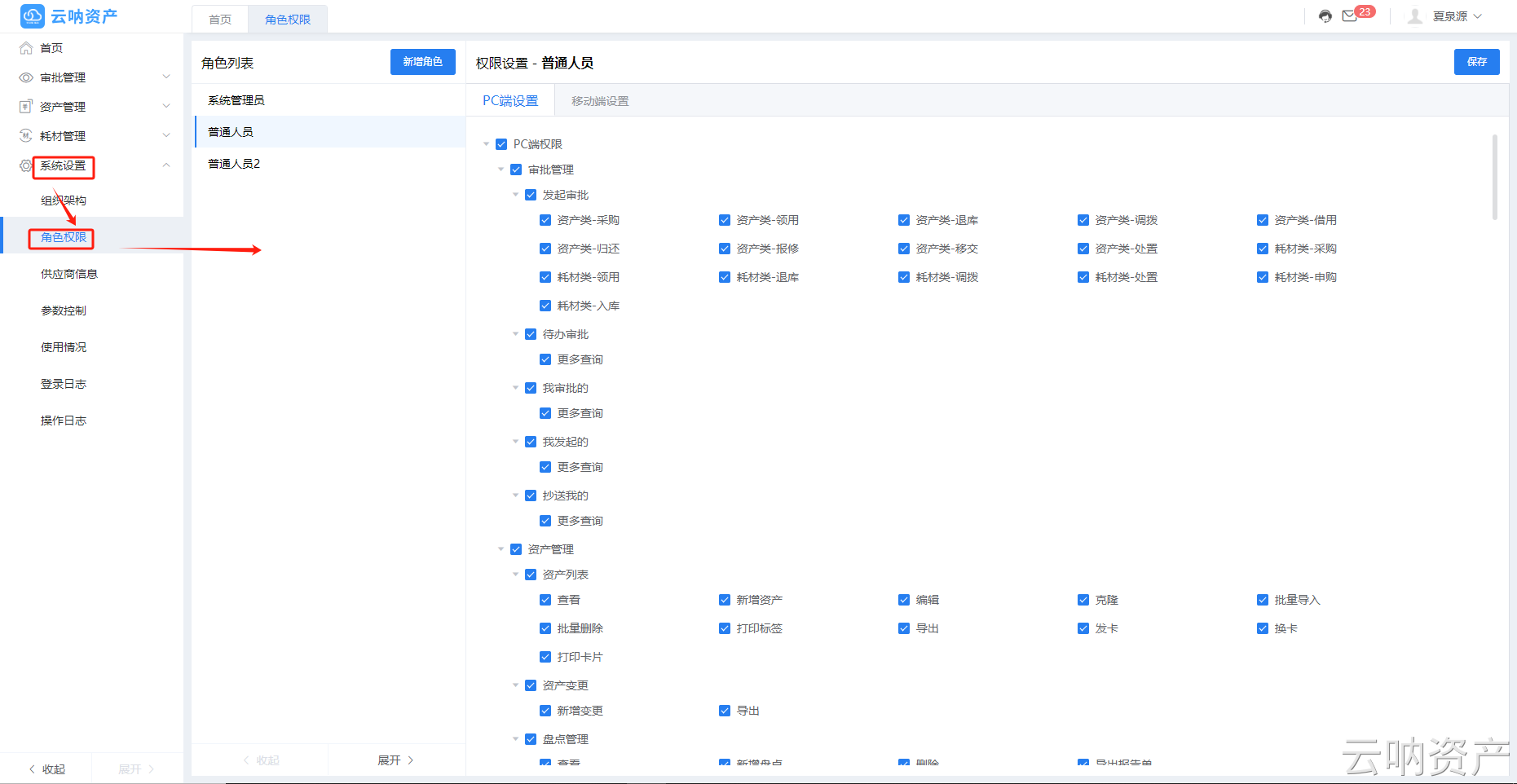The width and height of the screenshot is (1517, 784).
Task: Collapse the 盘点管理 tree node arrow
Action: point(516,739)
